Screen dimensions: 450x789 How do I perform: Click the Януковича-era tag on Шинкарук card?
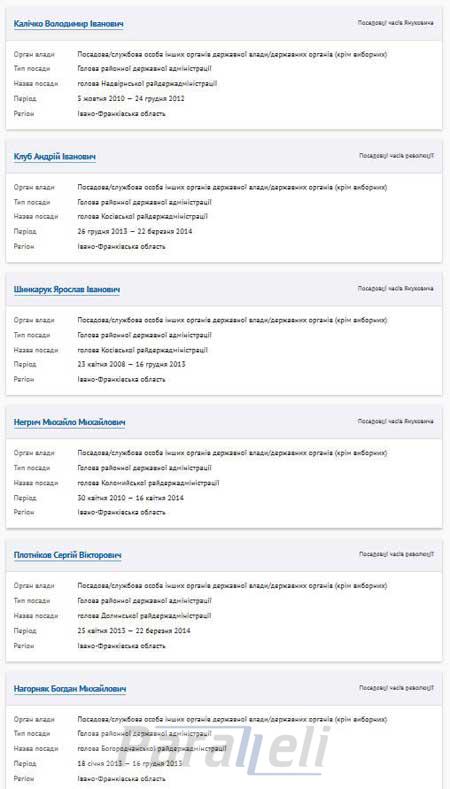(x=396, y=289)
